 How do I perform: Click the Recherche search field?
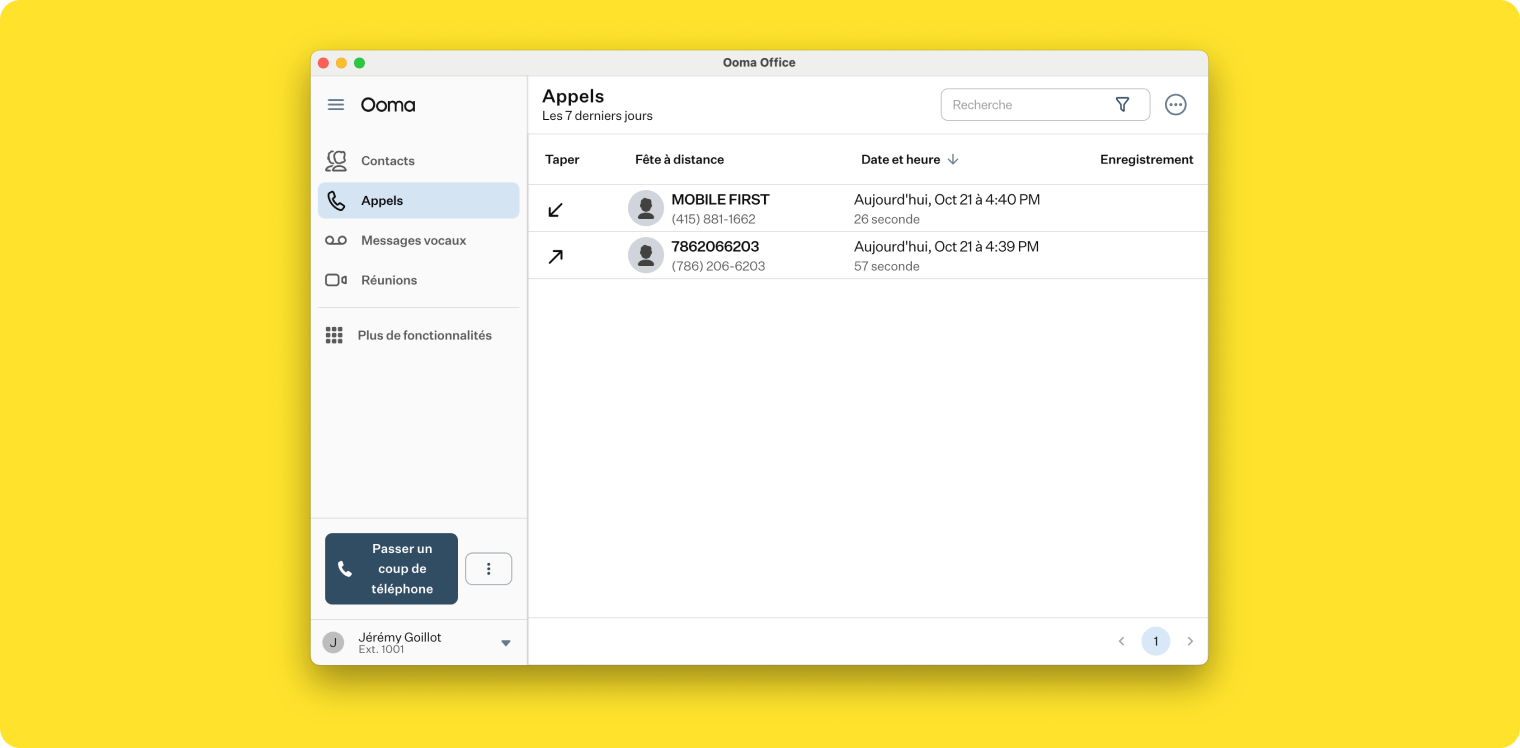tap(1045, 104)
